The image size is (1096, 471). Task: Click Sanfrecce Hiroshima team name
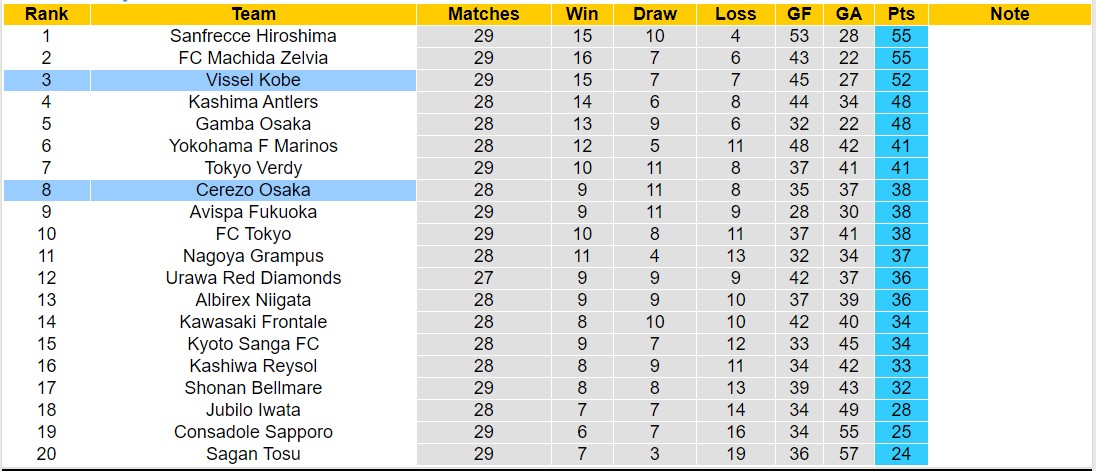click(x=253, y=36)
